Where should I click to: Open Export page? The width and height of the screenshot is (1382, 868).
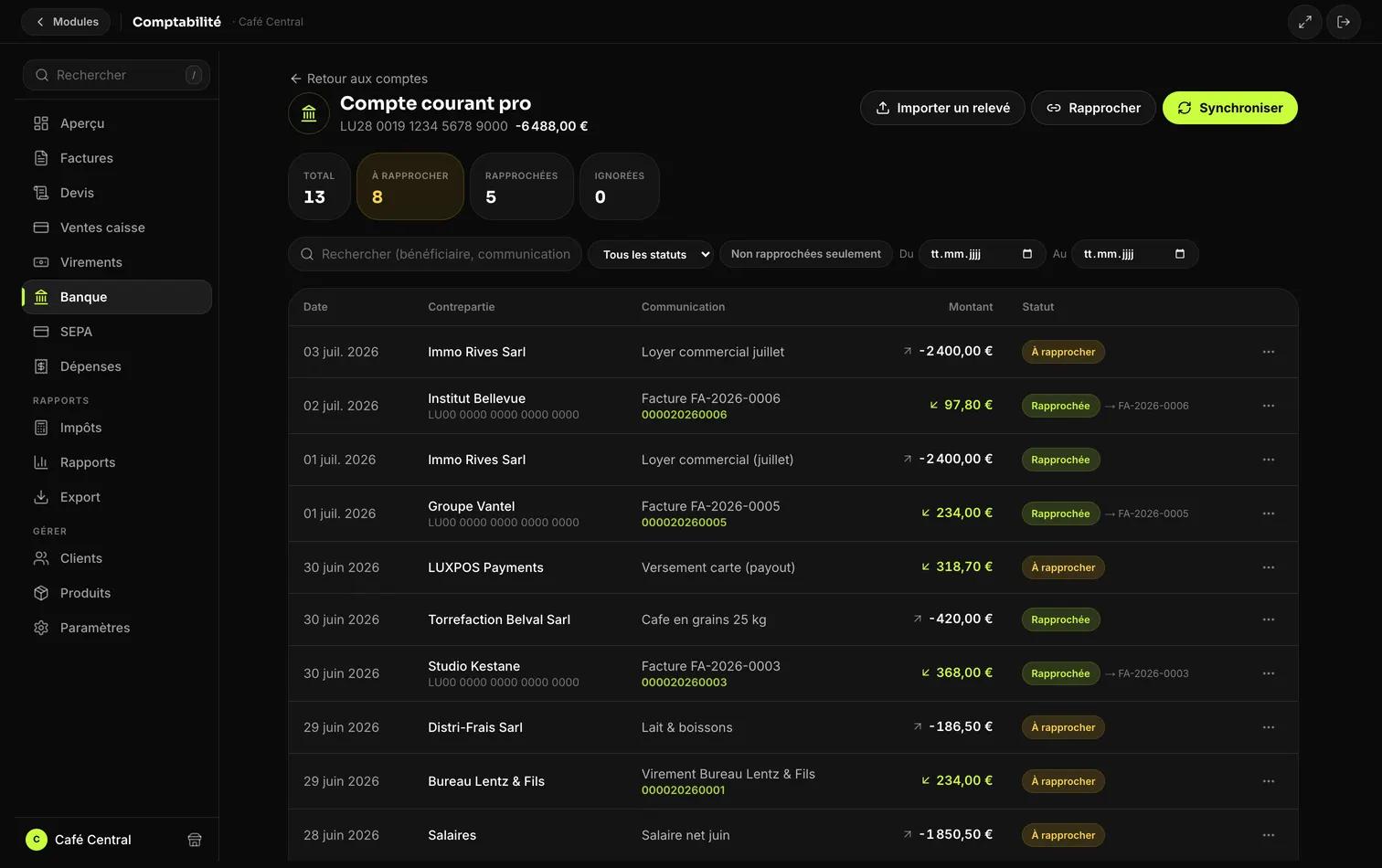point(117,497)
